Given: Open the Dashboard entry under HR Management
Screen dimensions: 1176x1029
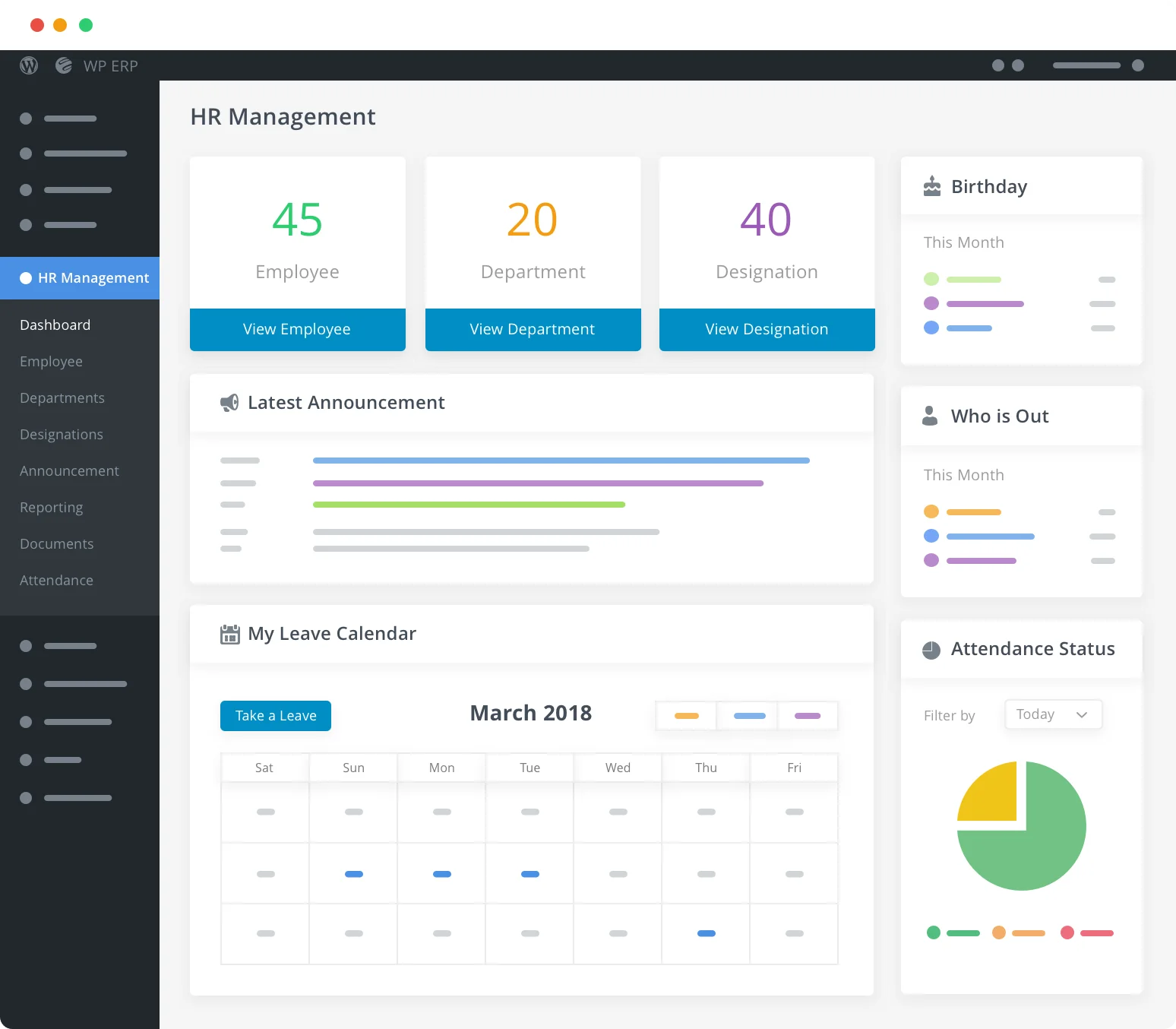Looking at the screenshot, I should tap(55, 325).
